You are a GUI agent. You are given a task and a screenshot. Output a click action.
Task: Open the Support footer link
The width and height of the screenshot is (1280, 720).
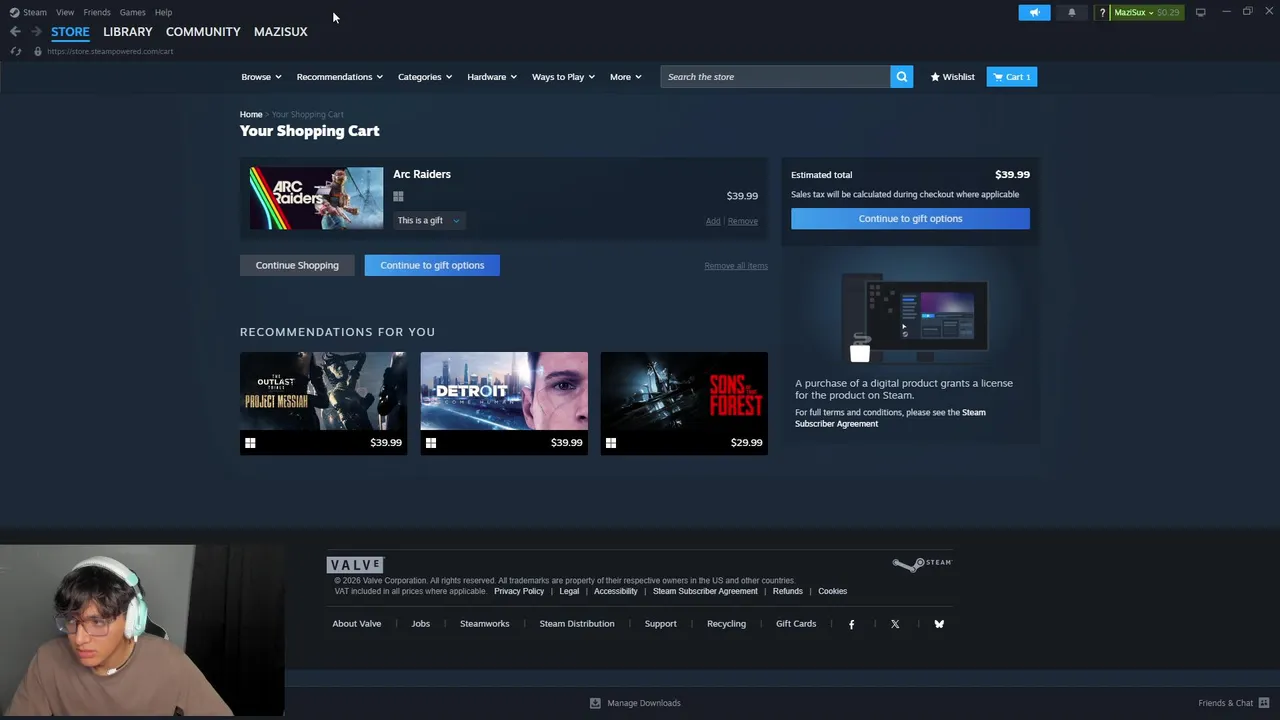(x=660, y=624)
